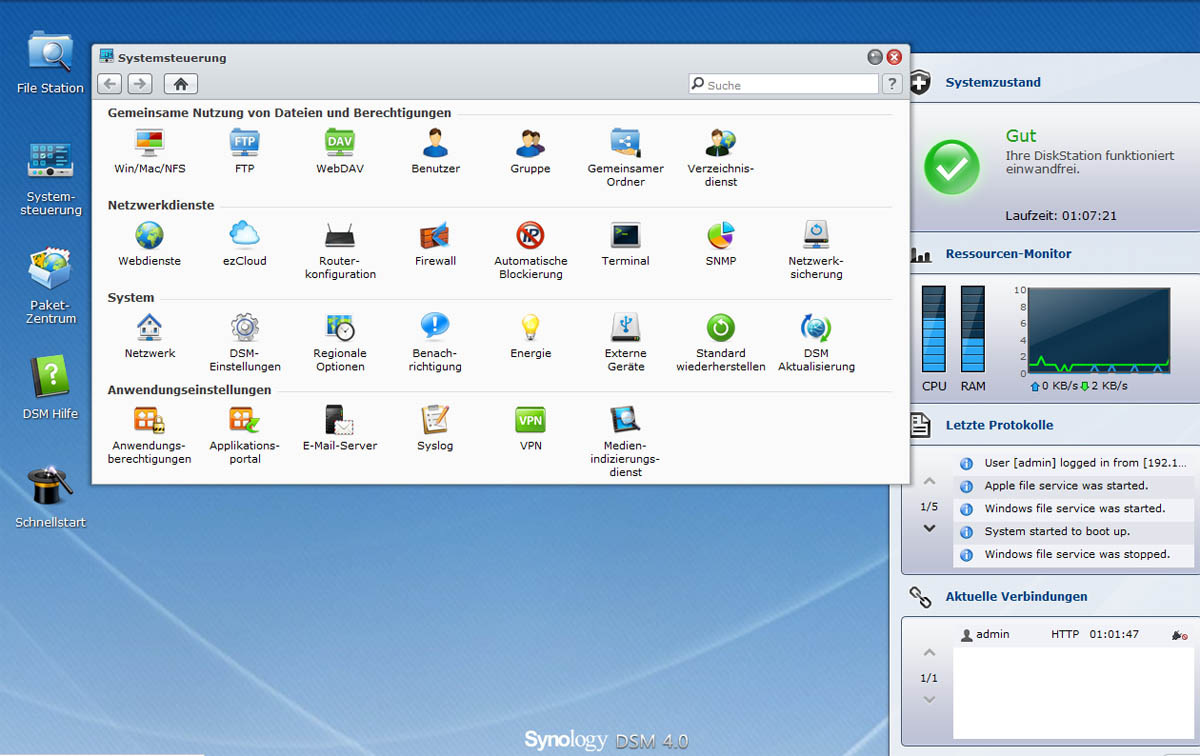The width and height of the screenshot is (1200, 756).
Task: Open Gemeinsamer Ordner shared folders
Action: click(625, 144)
